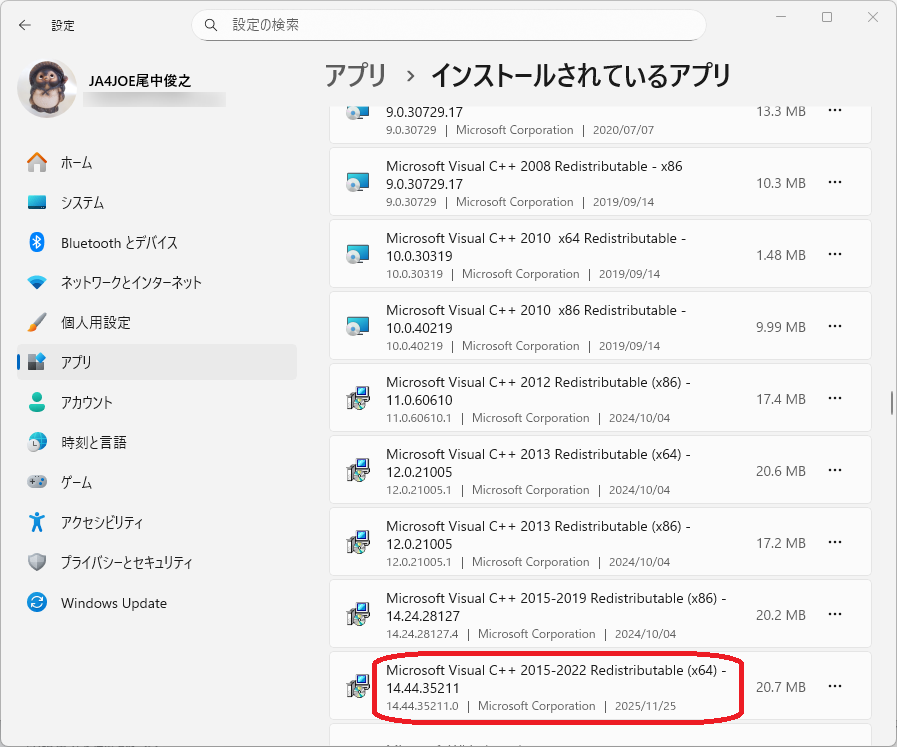Open more options for Visual C++ 2015-2019 (x86)
Viewport: 897px width, 747px height.
[x=835, y=615]
